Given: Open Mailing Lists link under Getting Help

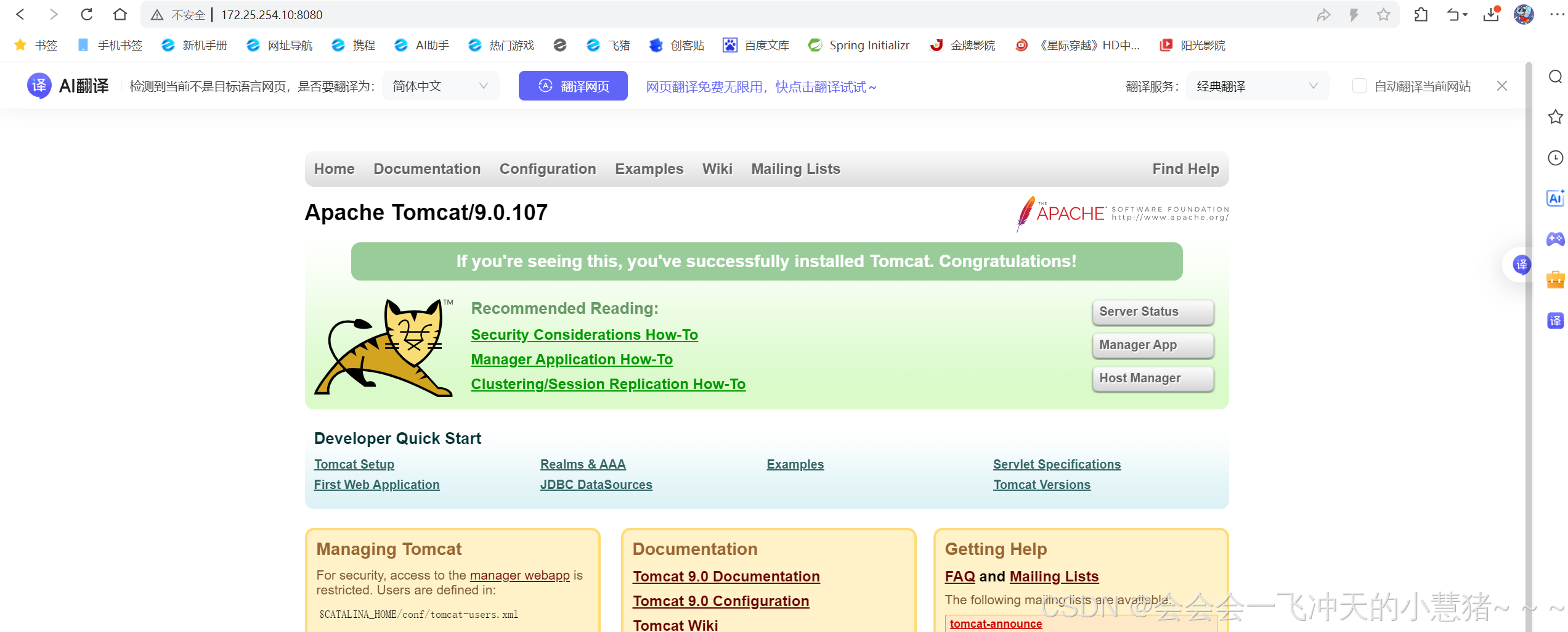Looking at the screenshot, I should pos(1054,577).
